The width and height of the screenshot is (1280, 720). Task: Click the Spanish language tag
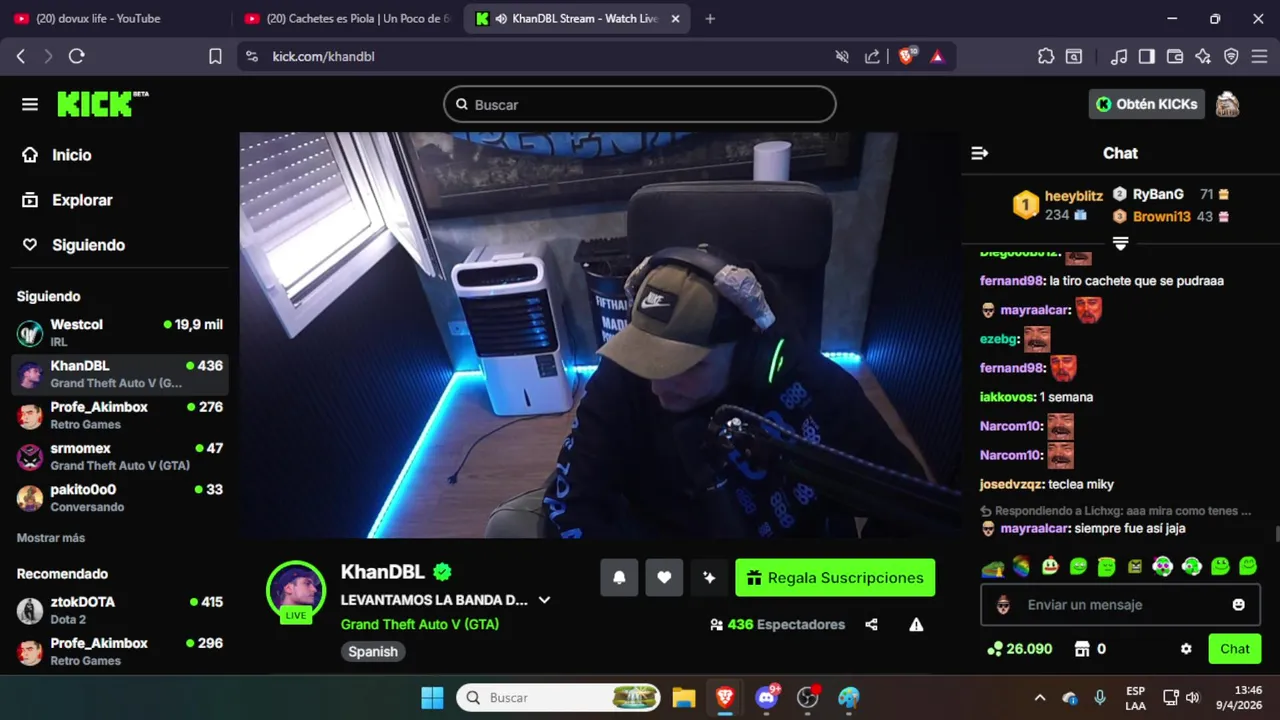[373, 652]
